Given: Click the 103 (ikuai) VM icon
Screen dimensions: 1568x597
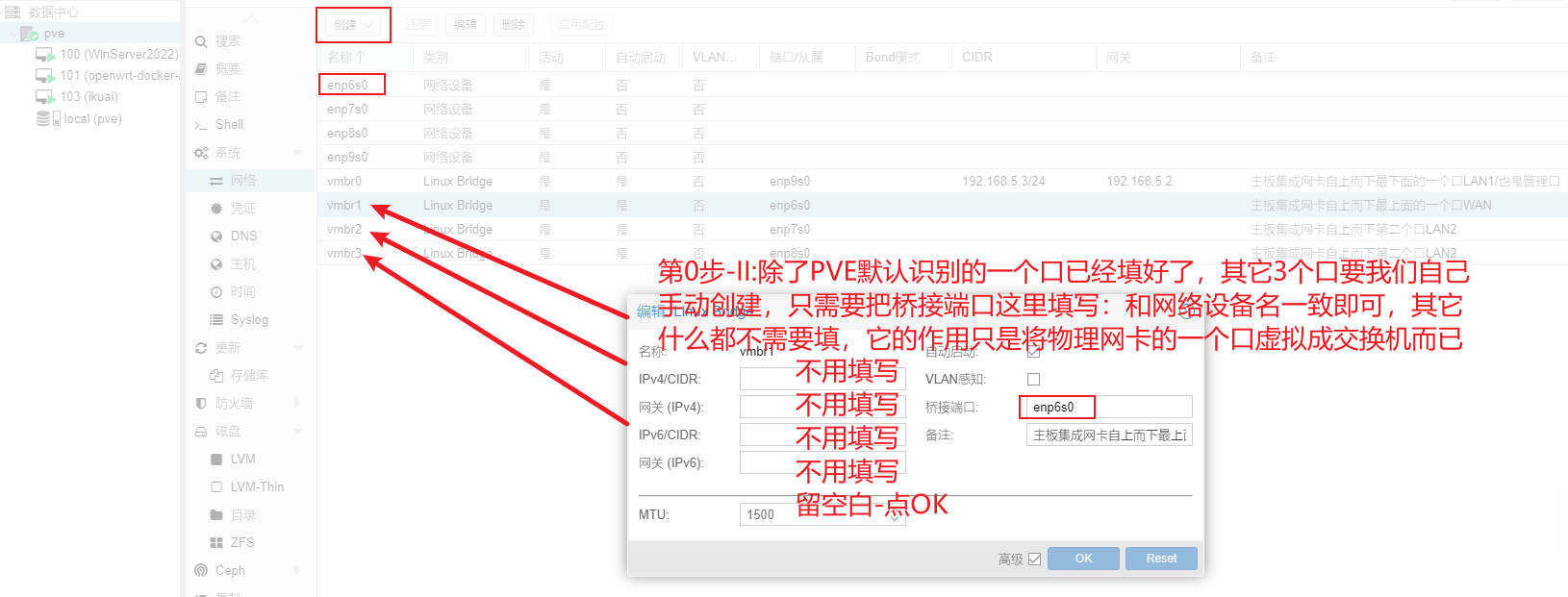Looking at the screenshot, I should pyautogui.click(x=45, y=97).
